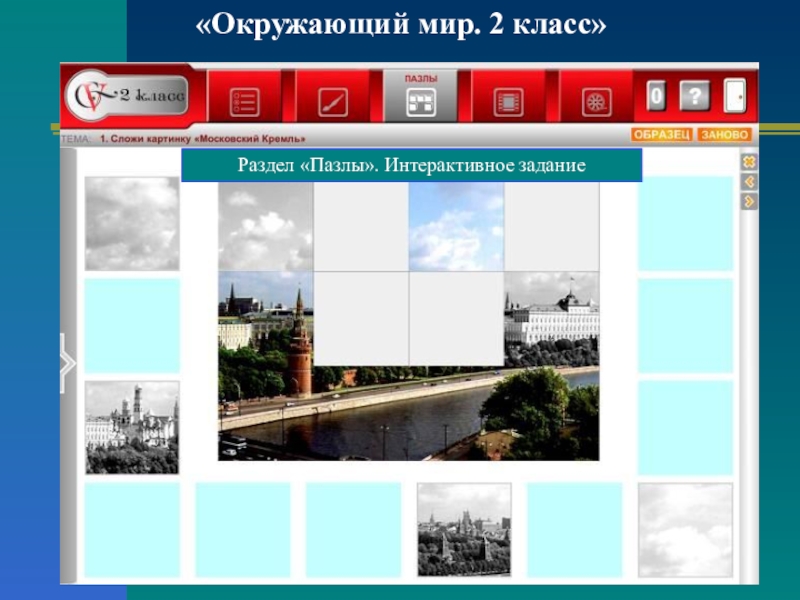Pick the grey clouds piece in left column

click(132, 223)
